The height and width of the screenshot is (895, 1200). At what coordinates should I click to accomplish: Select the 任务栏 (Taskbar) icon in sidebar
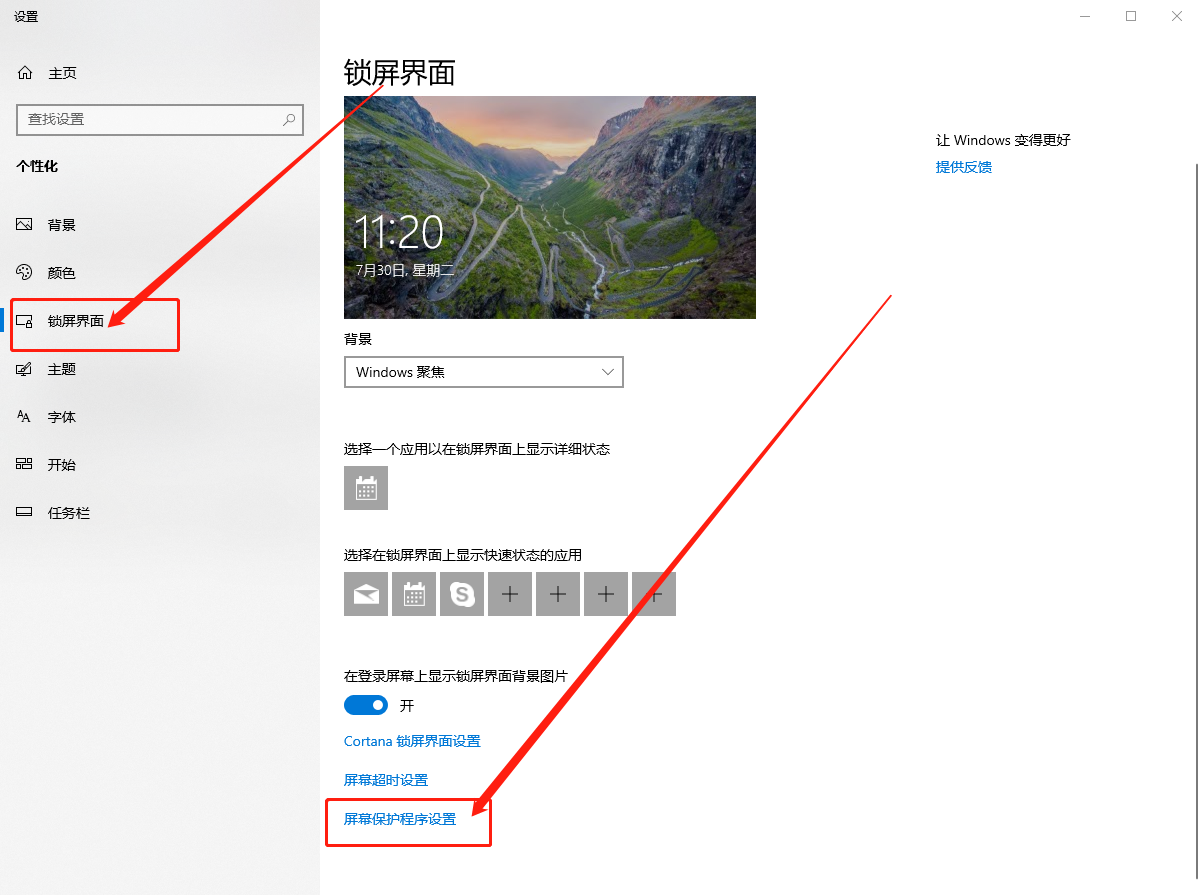(x=24, y=512)
